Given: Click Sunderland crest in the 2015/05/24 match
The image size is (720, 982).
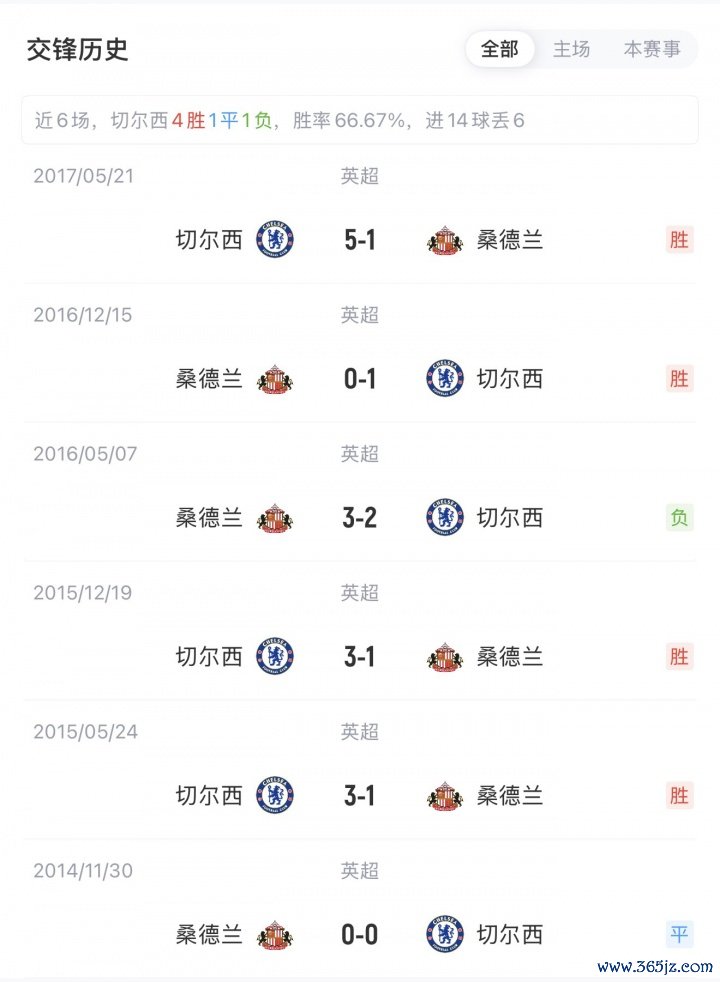Looking at the screenshot, I should point(445,796).
